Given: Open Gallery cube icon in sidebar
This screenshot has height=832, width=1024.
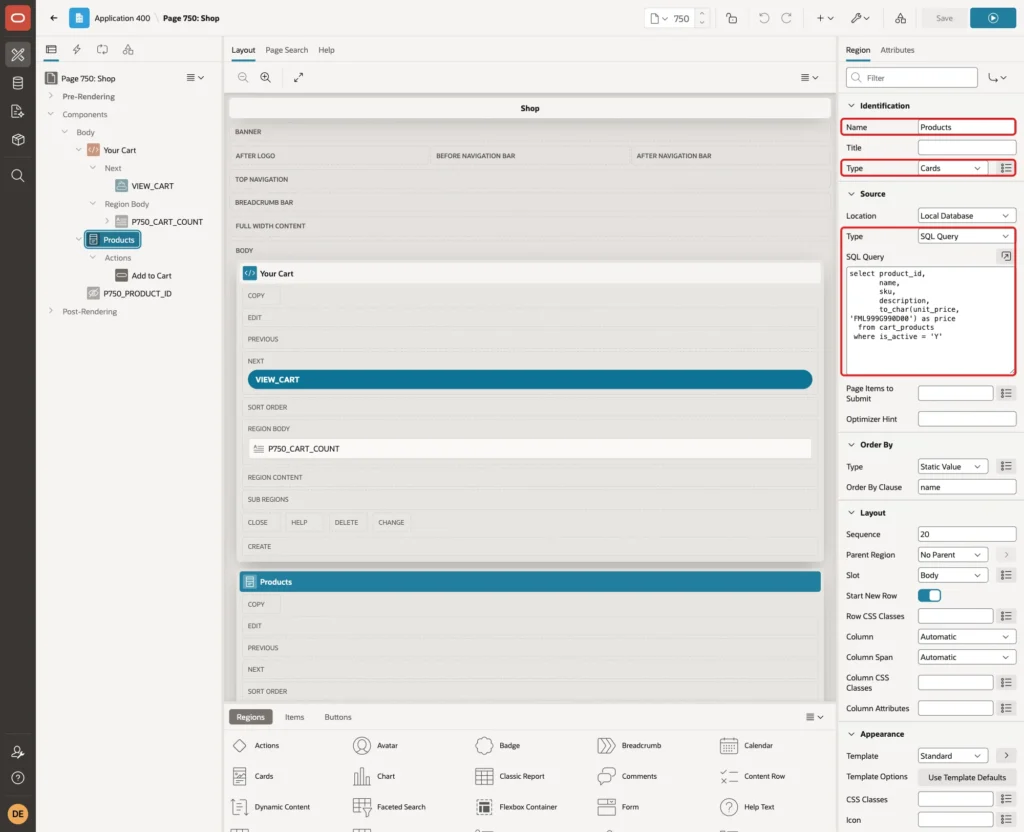Looking at the screenshot, I should tap(18, 140).
